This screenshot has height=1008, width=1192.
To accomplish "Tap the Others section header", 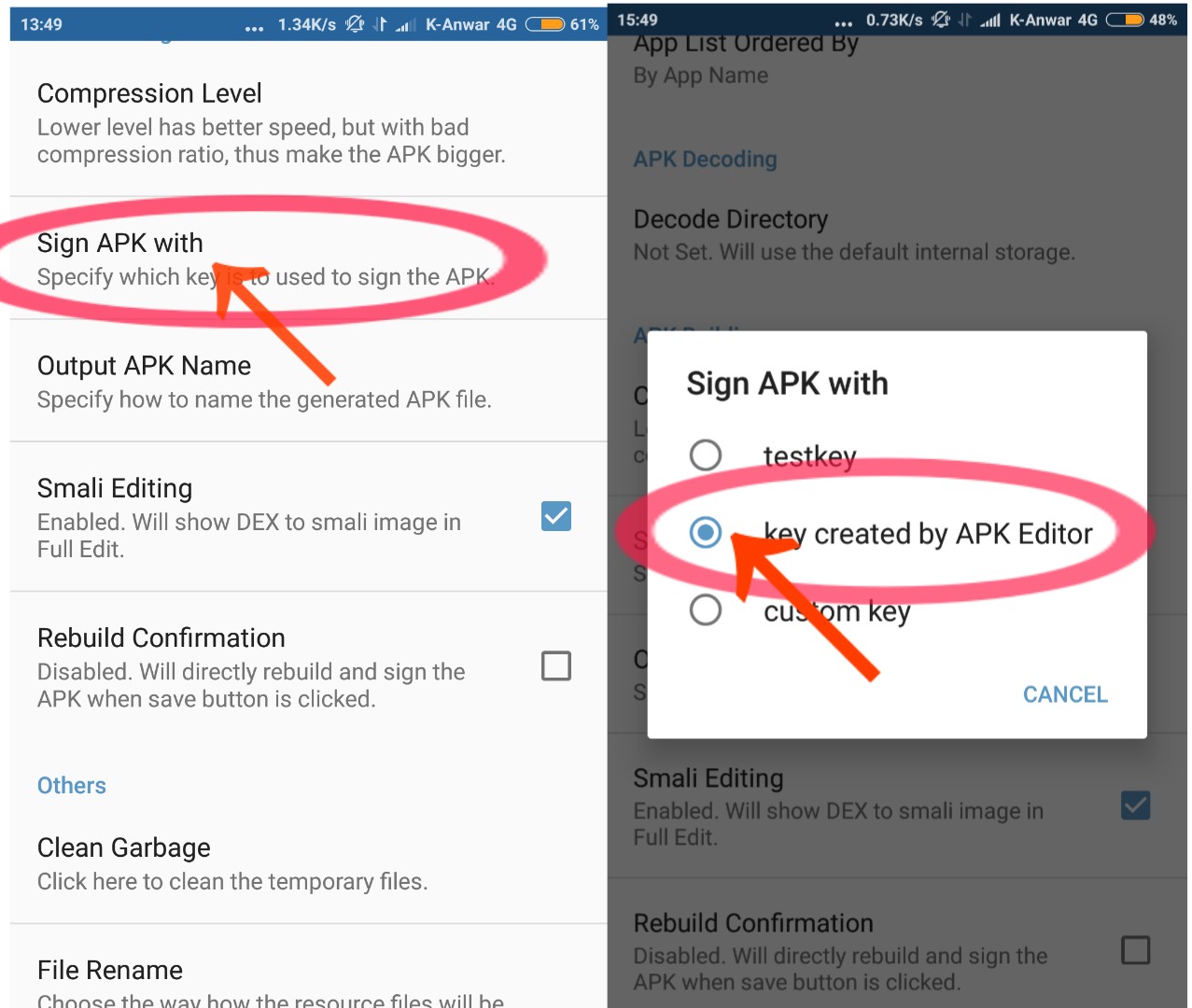I will point(72,786).
